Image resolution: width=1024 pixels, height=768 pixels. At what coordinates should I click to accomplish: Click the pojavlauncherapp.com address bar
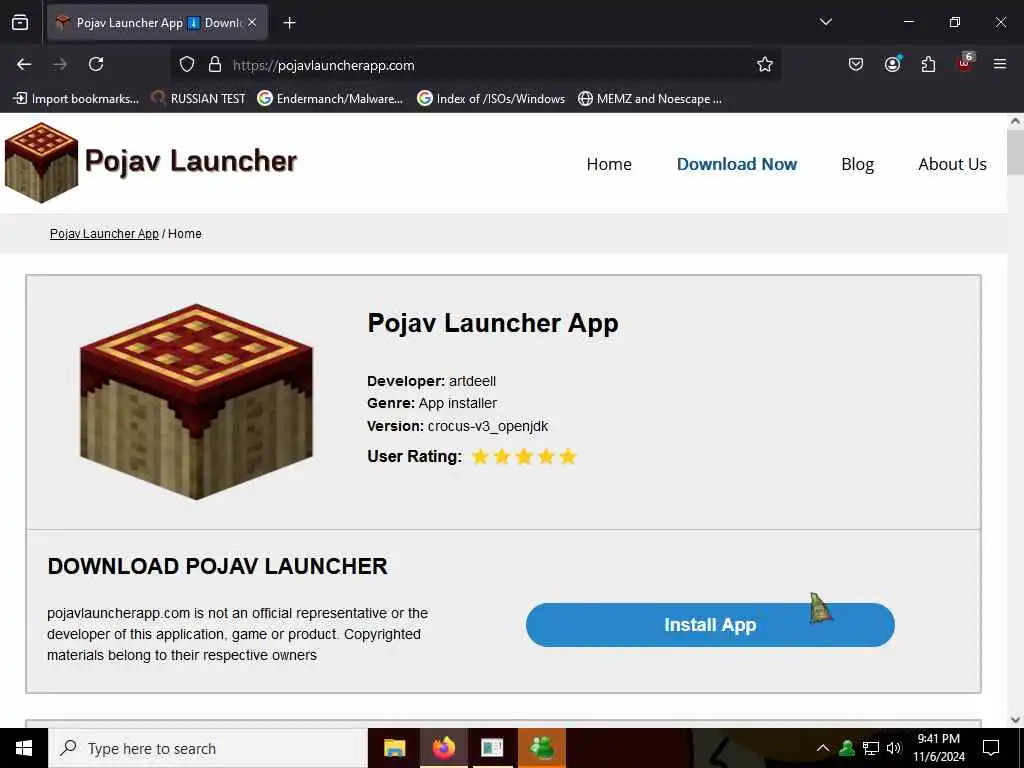point(477,65)
